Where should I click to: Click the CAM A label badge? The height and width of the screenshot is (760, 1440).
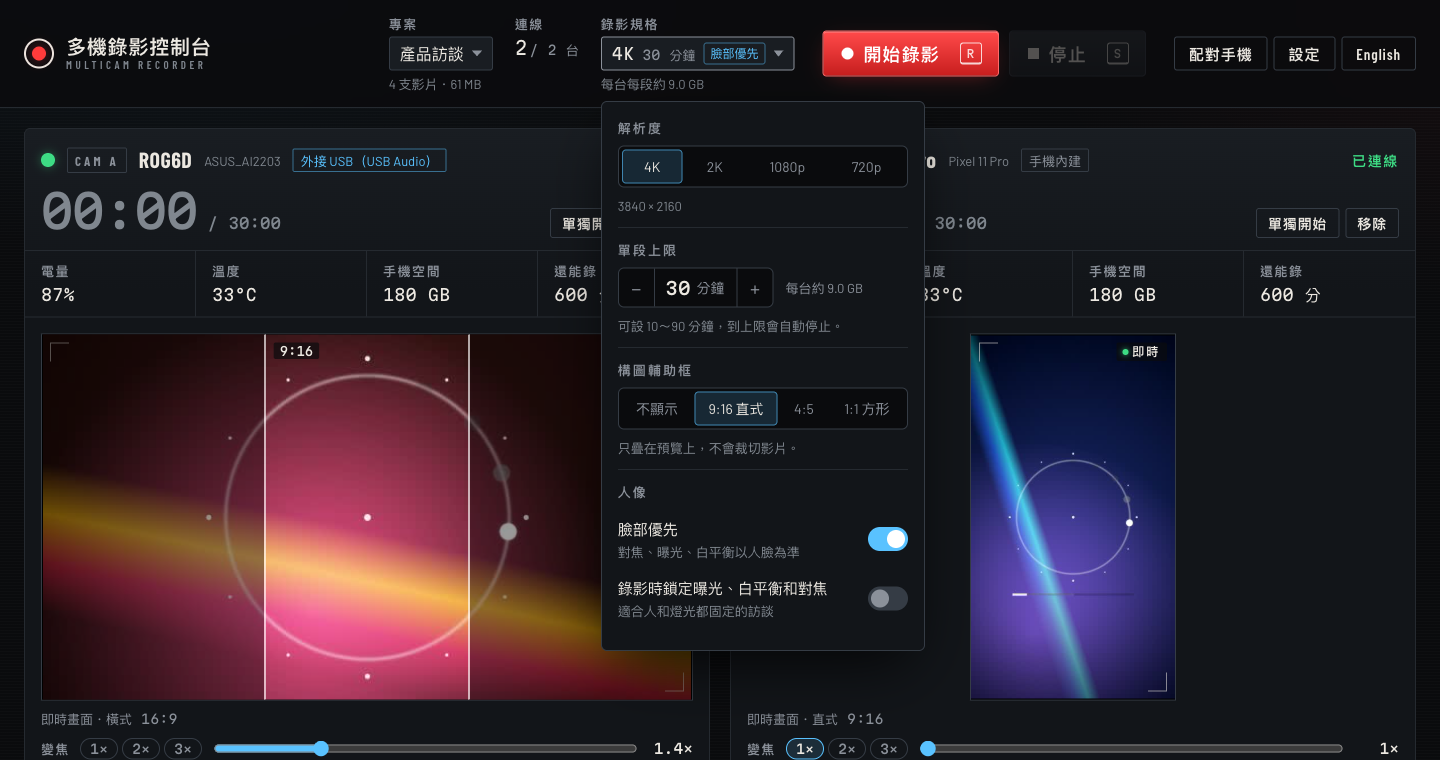click(96, 160)
